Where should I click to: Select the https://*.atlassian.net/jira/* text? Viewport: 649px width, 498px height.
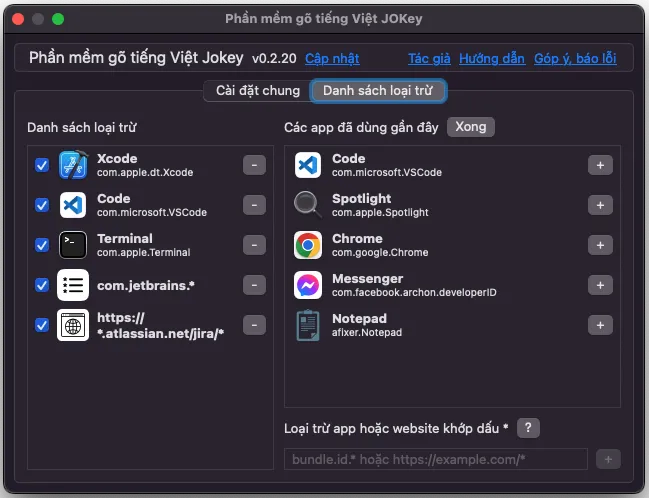click(x=160, y=325)
